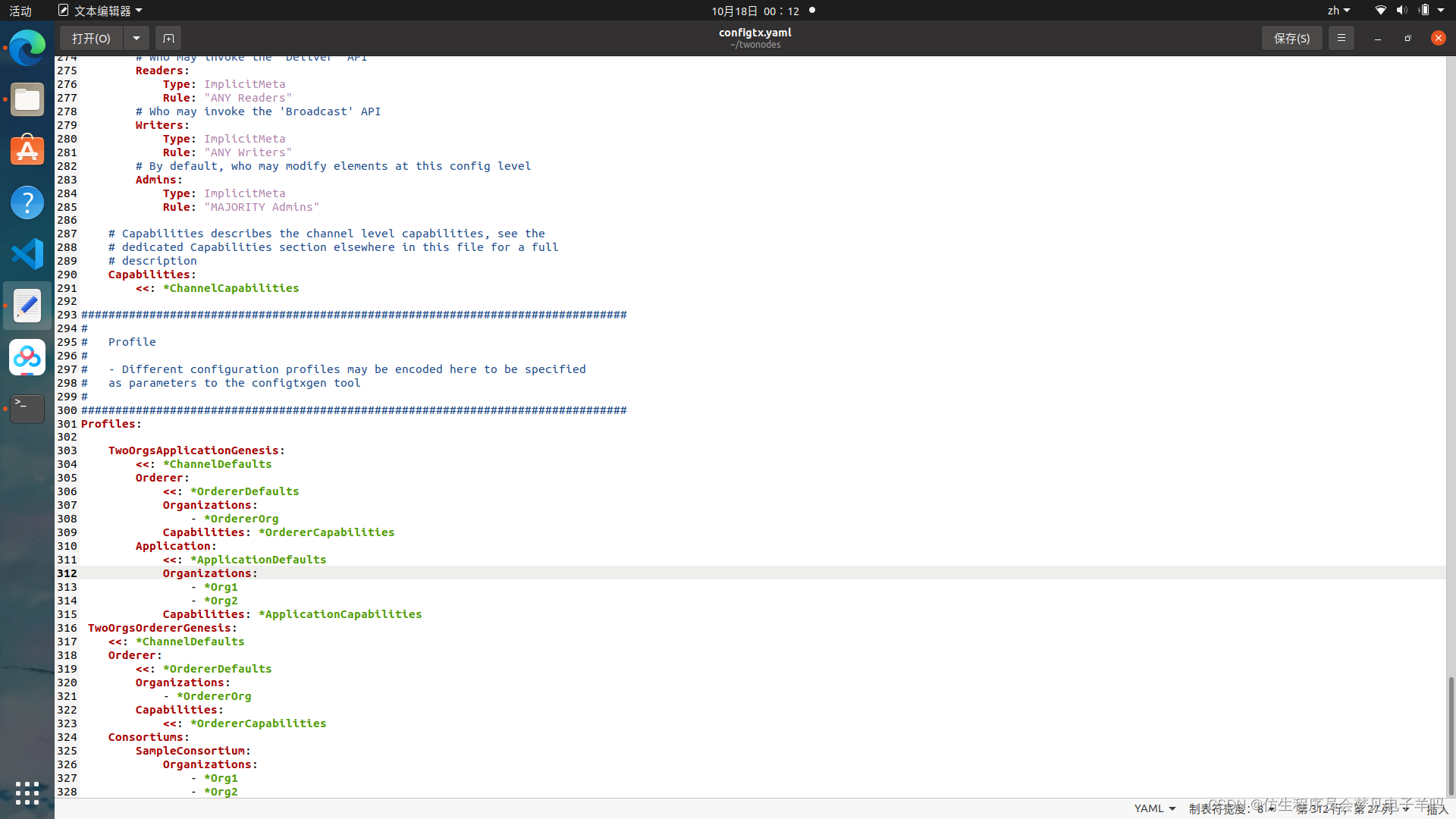Open Ubuntu Software store icon
Image resolution: width=1456 pixels, height=819 pixels.
(27, 151)
